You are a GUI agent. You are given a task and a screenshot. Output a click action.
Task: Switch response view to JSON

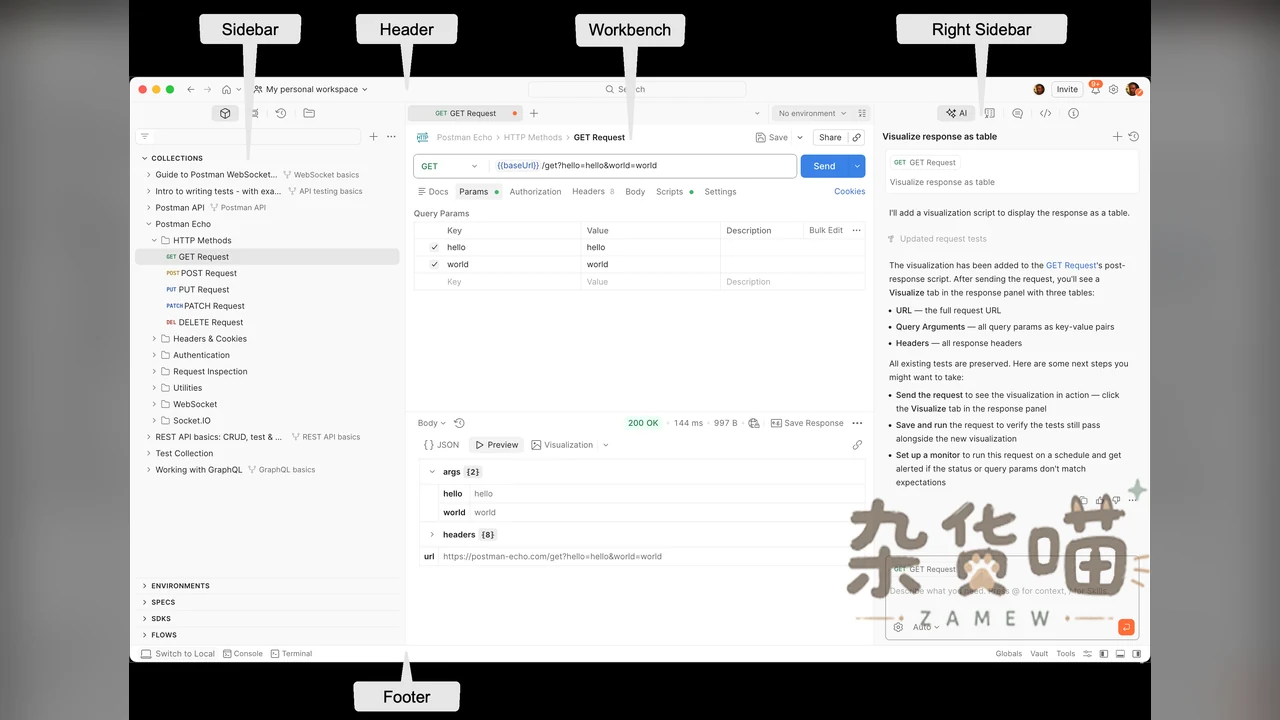coord(441,445)
